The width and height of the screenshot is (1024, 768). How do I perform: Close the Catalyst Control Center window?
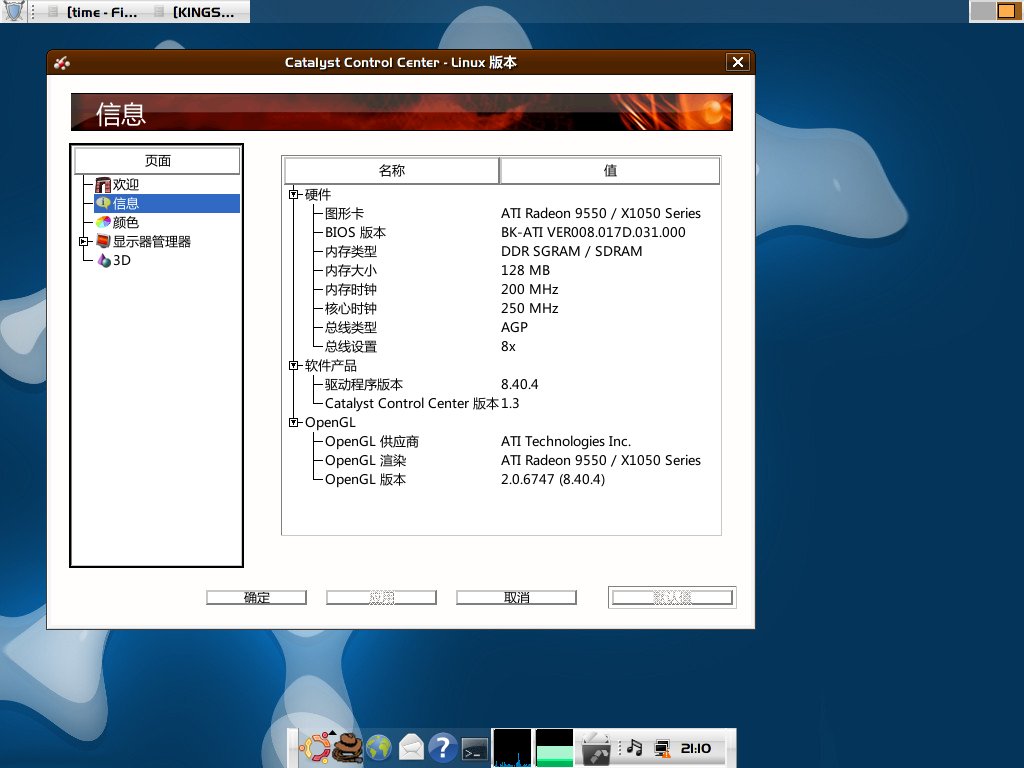click(x=738, y=62)
